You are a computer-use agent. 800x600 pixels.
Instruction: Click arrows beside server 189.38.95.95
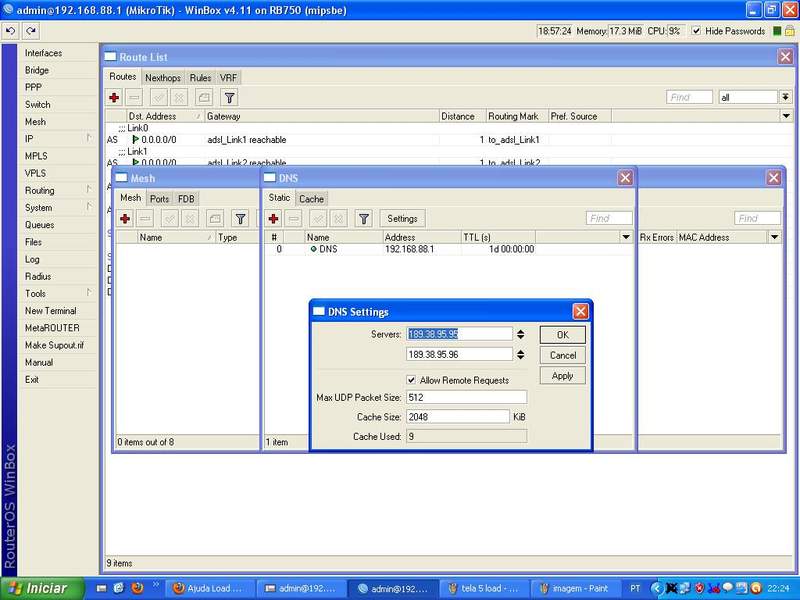[520, 334]
